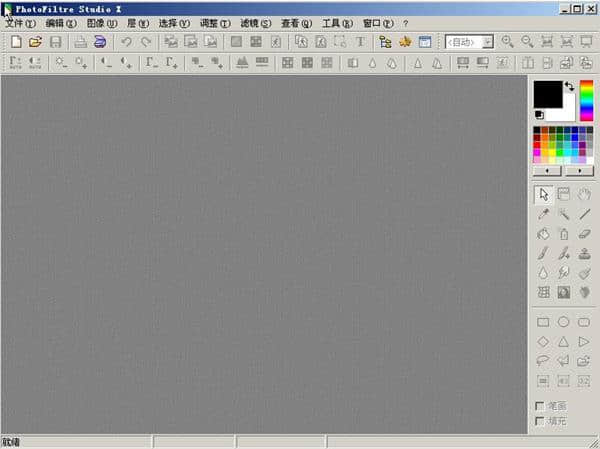600x449 pixels.
Task: Show the previous color palette page
Action: click(548, 171)
